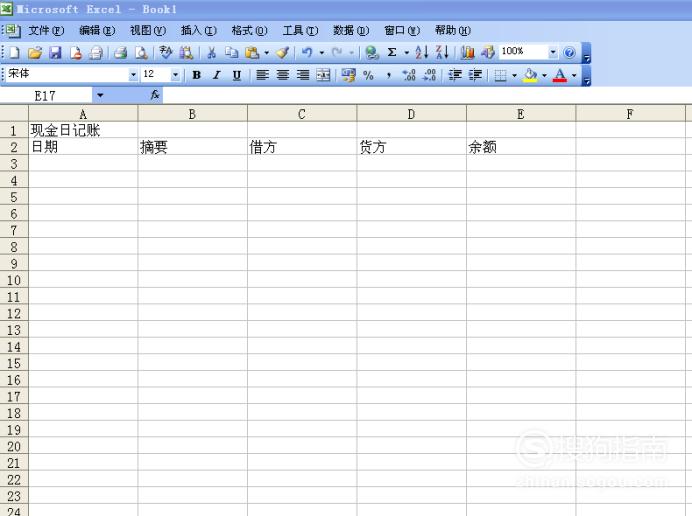Click the Paste clipboard icon

point(252,53)
